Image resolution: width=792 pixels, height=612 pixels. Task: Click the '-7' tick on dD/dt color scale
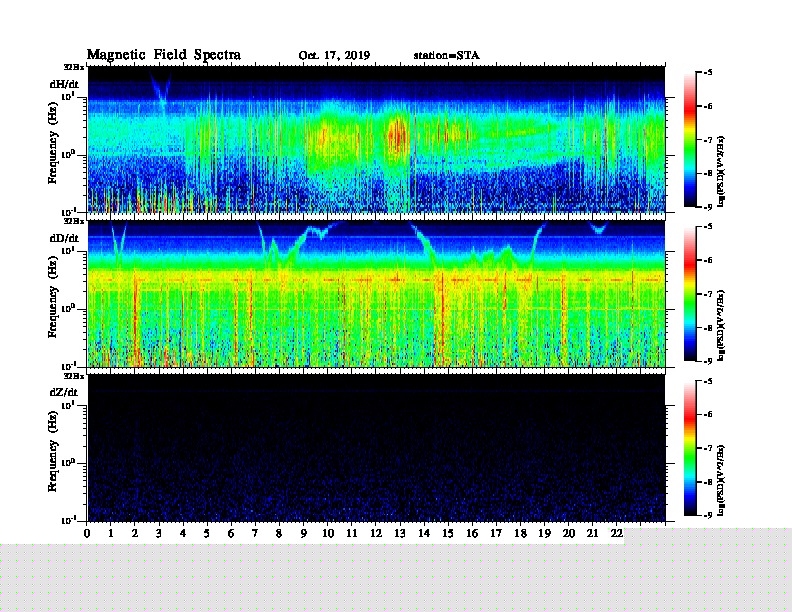coord(708,293)
